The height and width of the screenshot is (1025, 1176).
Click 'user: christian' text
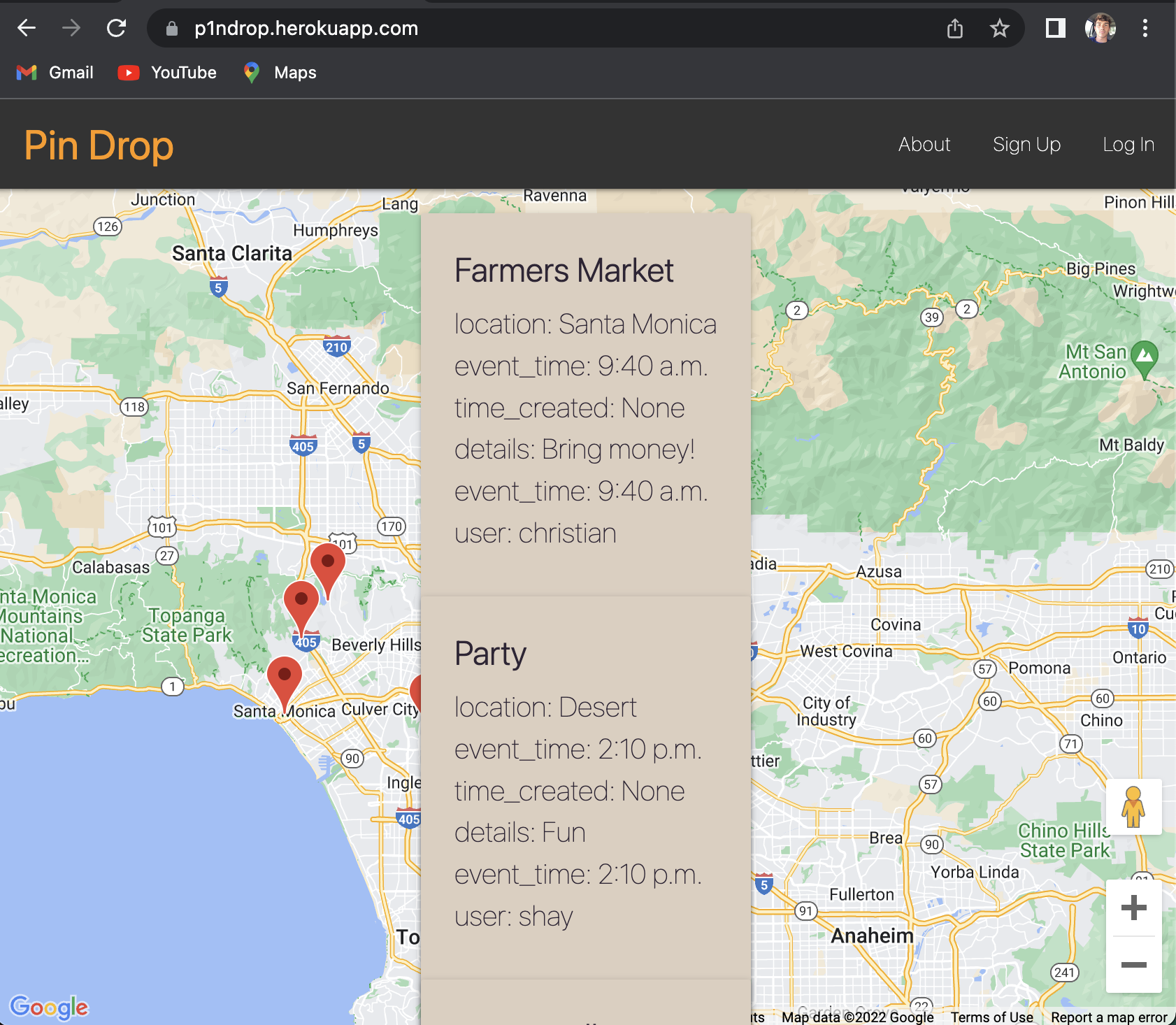click(x=535, y=533)
